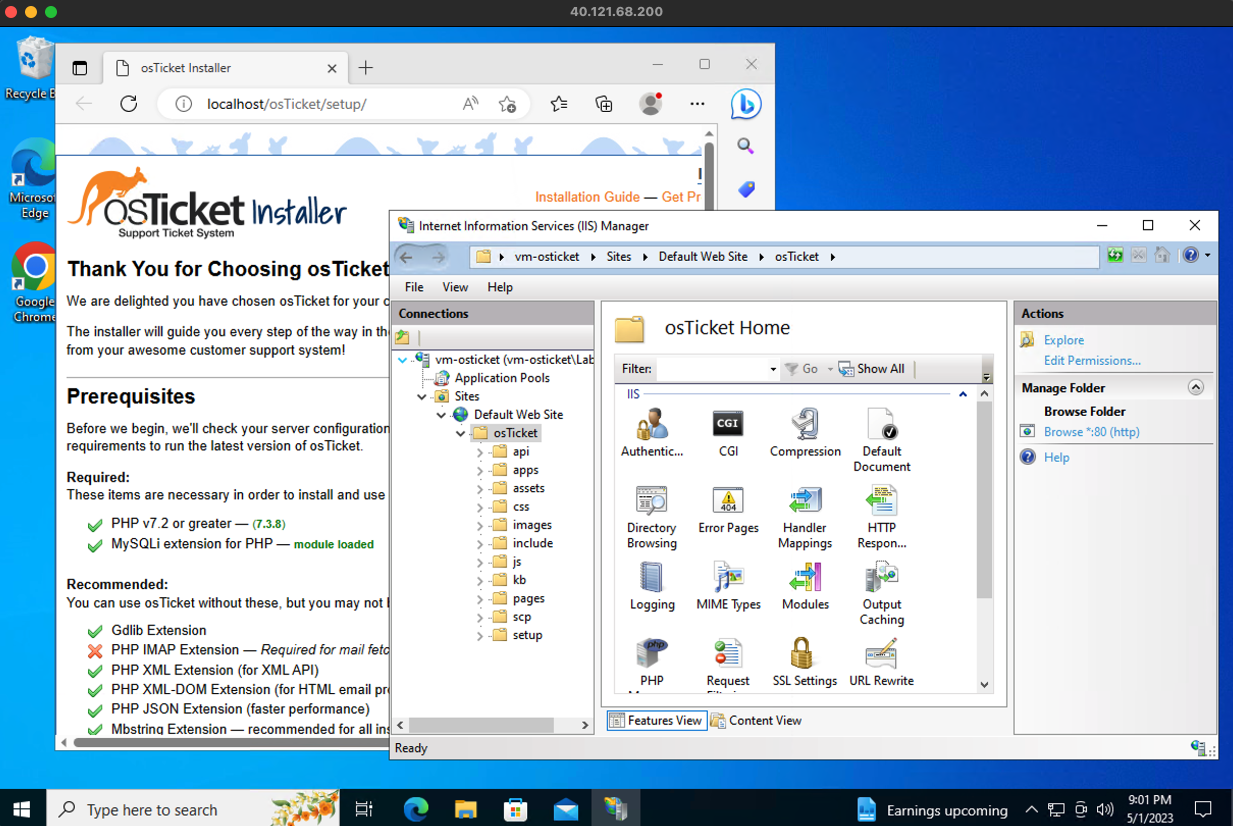
Task: Click the Windows taskbar search box
Action: (194, 809)
